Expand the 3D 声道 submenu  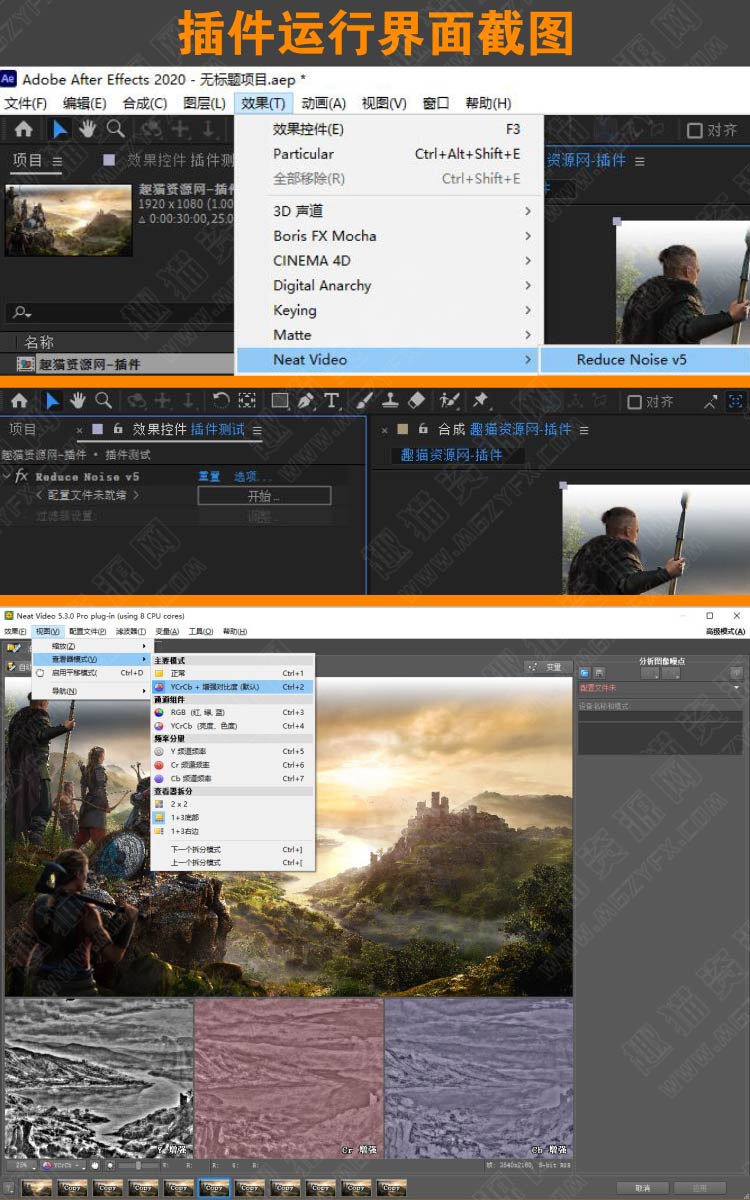tap(389, 211)
